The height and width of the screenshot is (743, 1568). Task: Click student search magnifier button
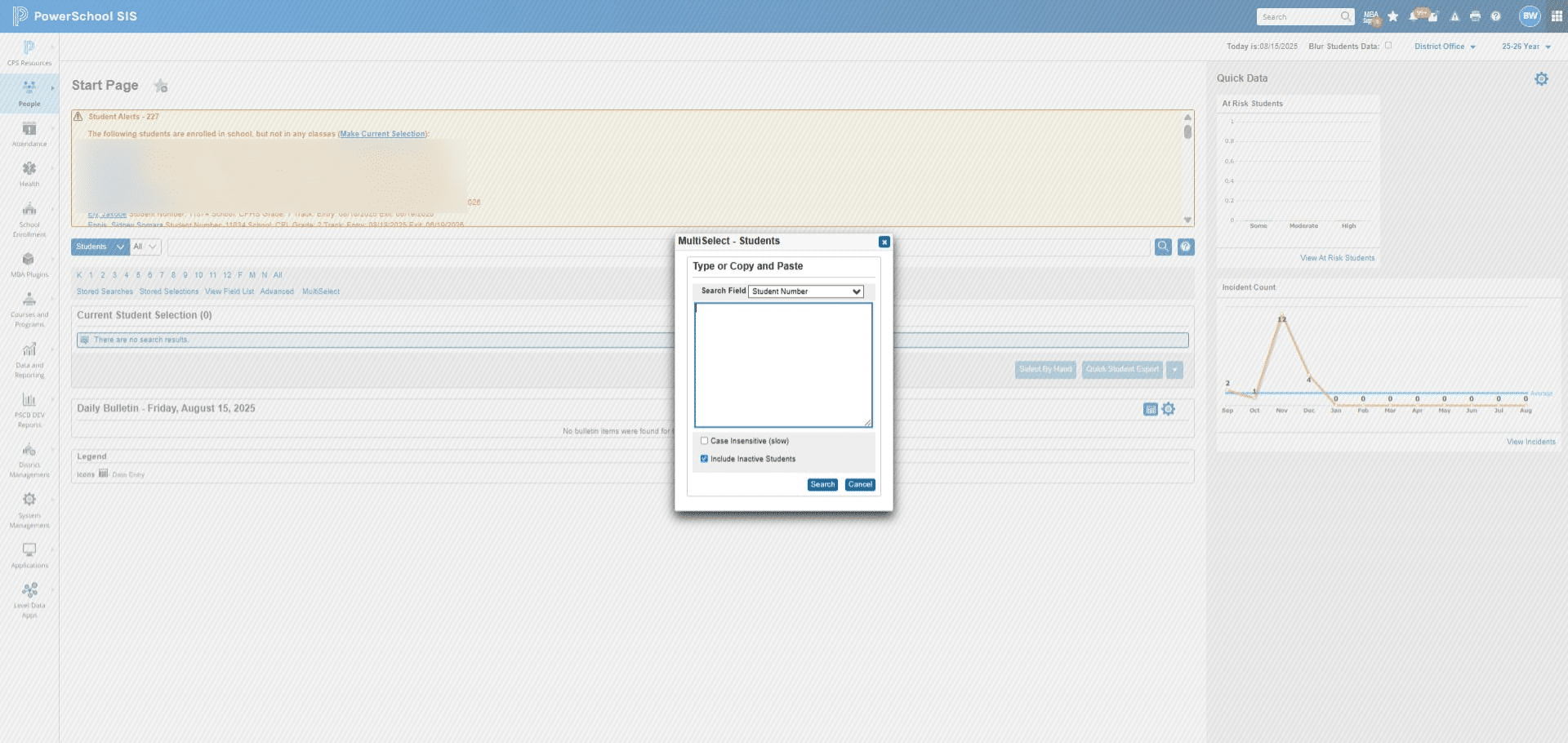click(x=1163, y=247)
